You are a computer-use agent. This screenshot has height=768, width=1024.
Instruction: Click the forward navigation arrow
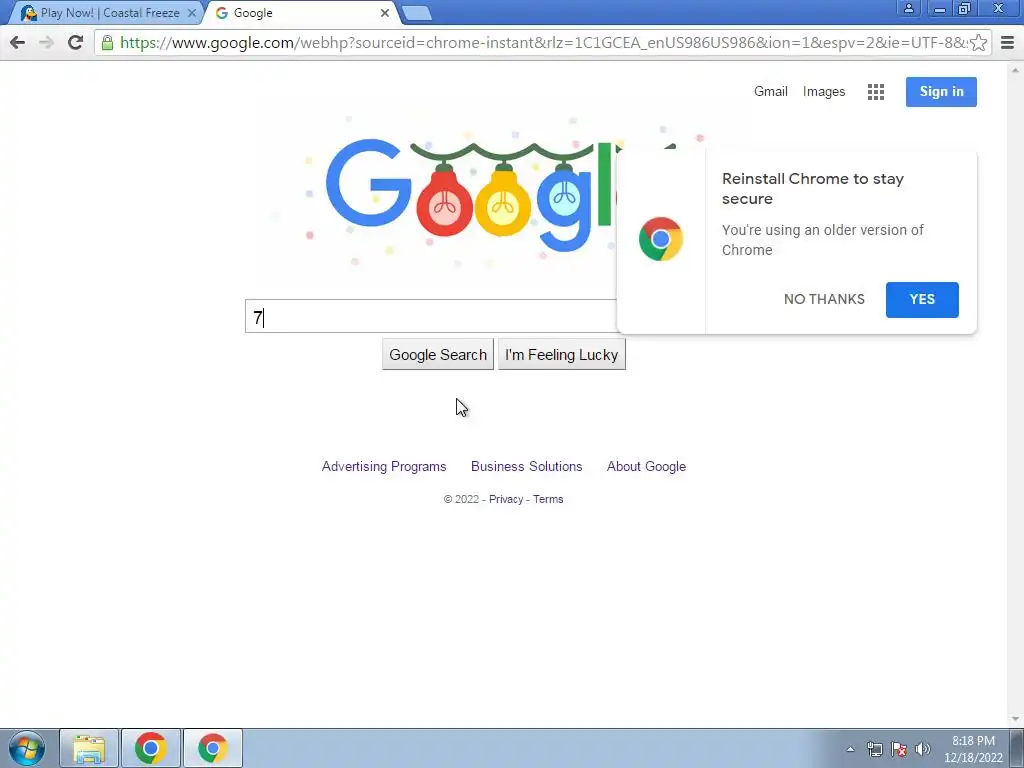(46, 43)
